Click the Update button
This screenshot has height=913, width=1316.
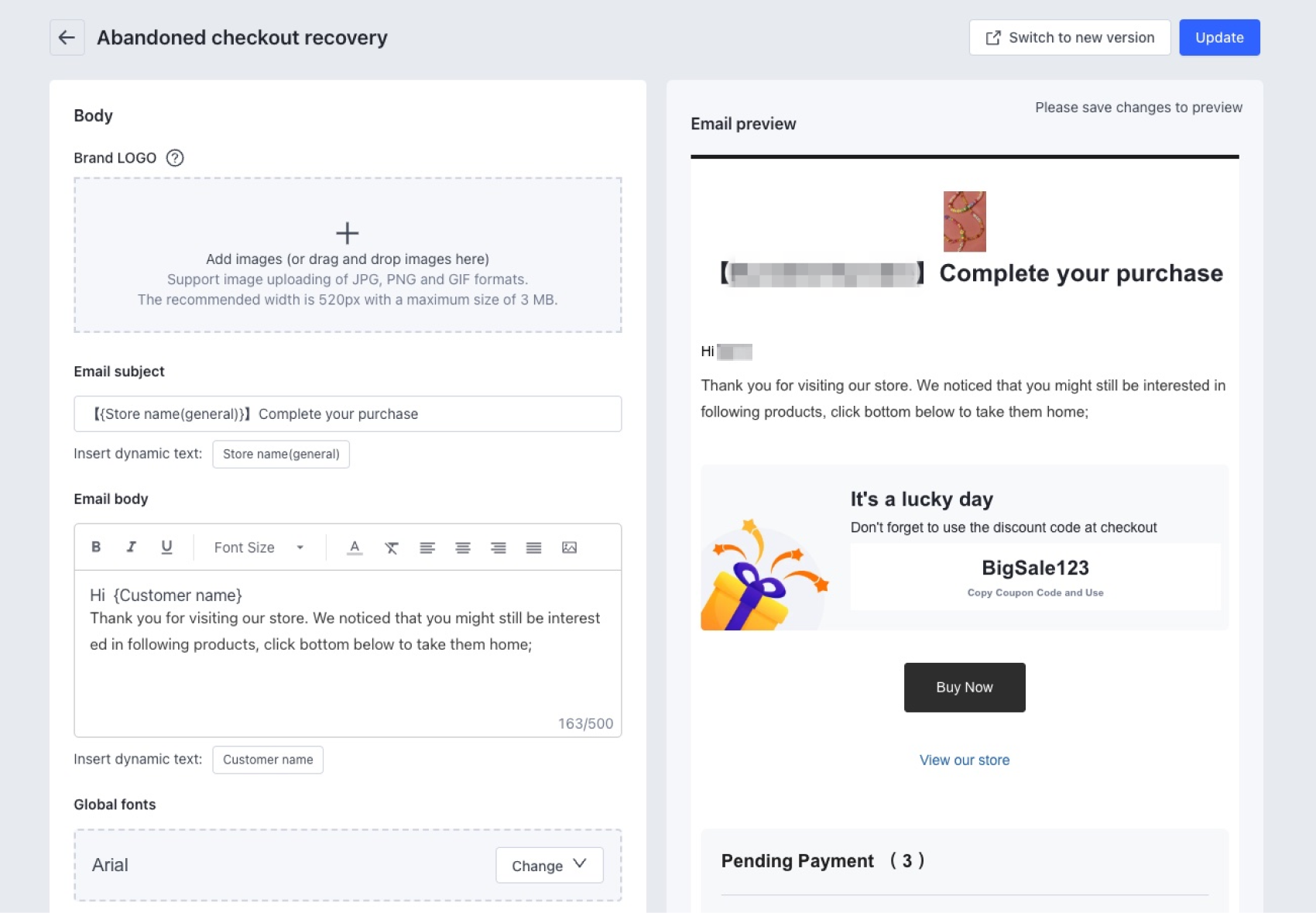coord(1219,37)
